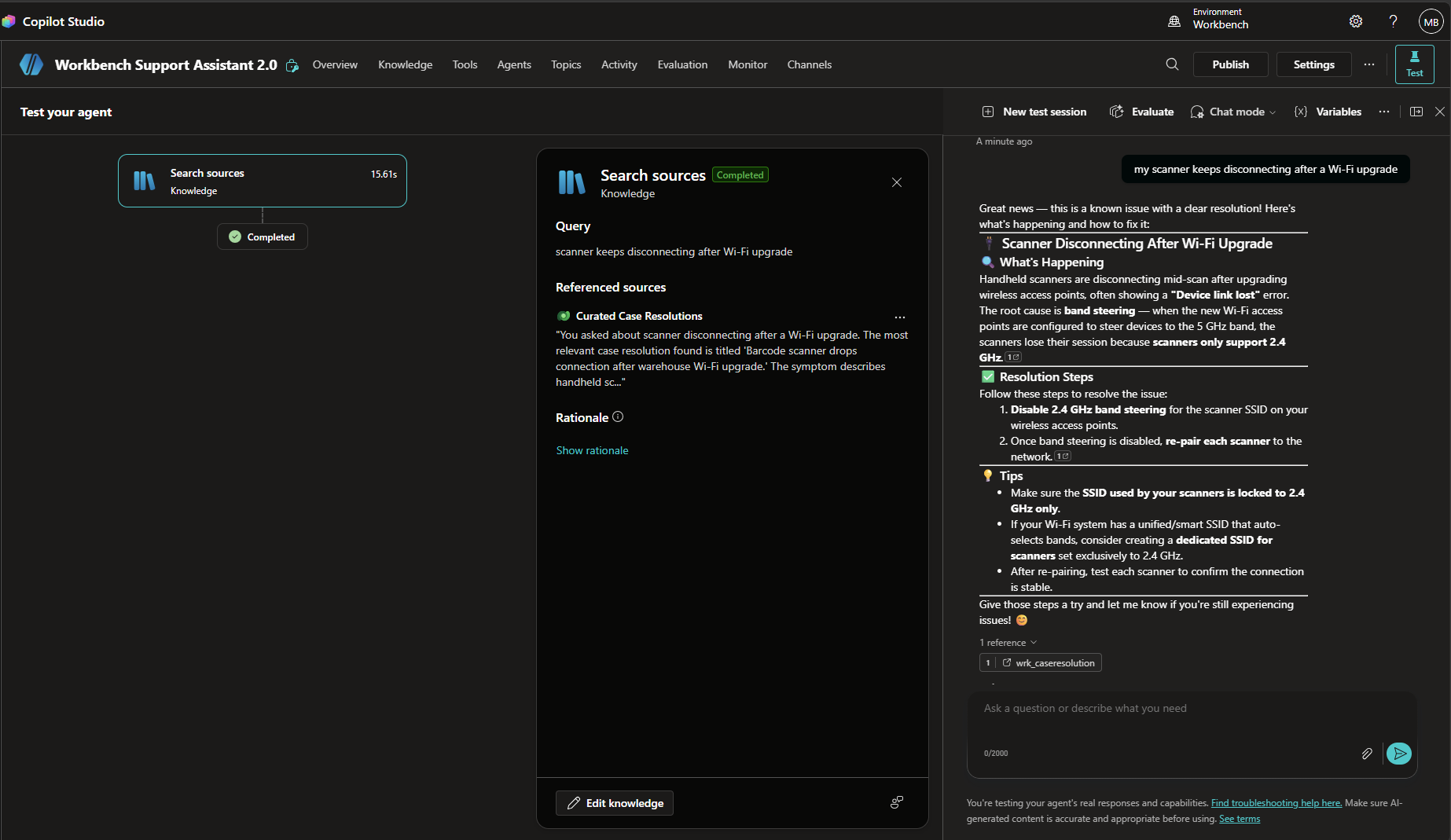Switch to the Topics tab
Screen dimensions: 1451x840
tap(566, 64)
